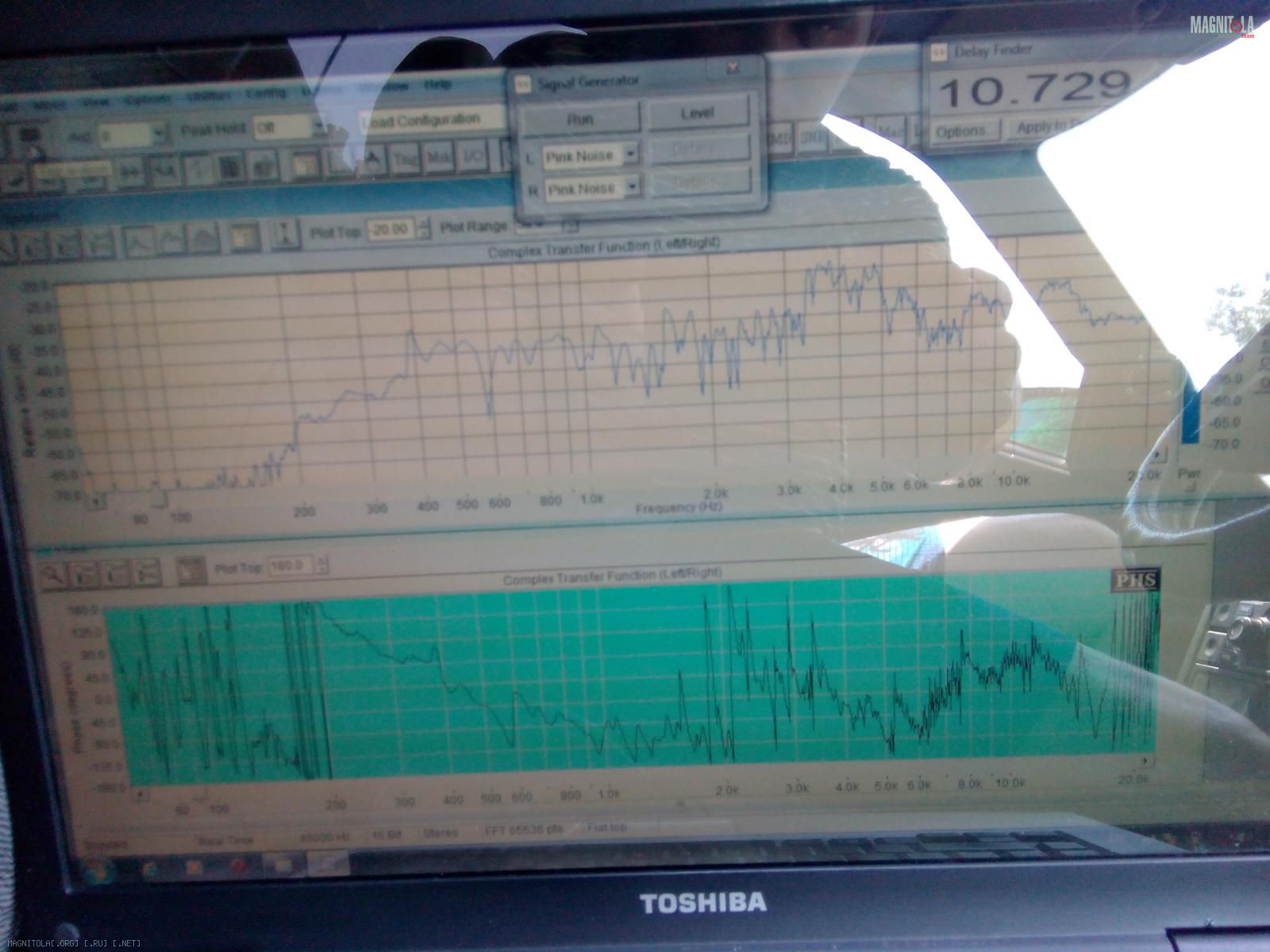The width and height of the screenshot is (1270, 952).
Task: Increment the phase Plot Top stepper
Action: click(x=321, y=561)
